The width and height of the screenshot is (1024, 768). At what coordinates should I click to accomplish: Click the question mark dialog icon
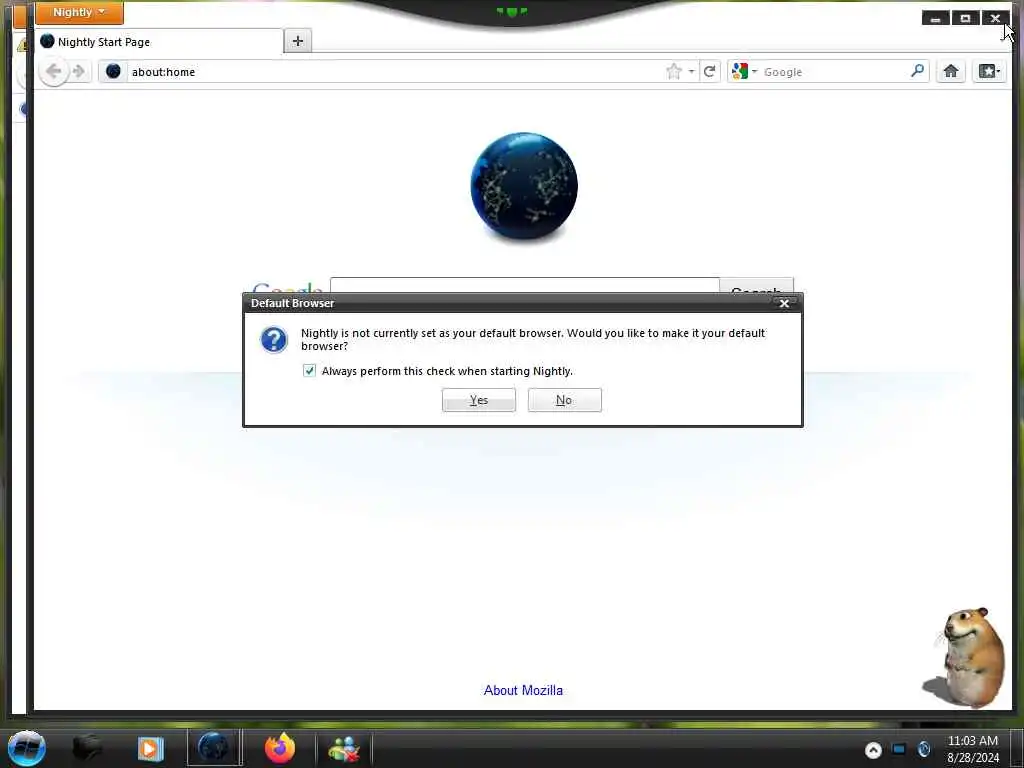click(274, 340)
